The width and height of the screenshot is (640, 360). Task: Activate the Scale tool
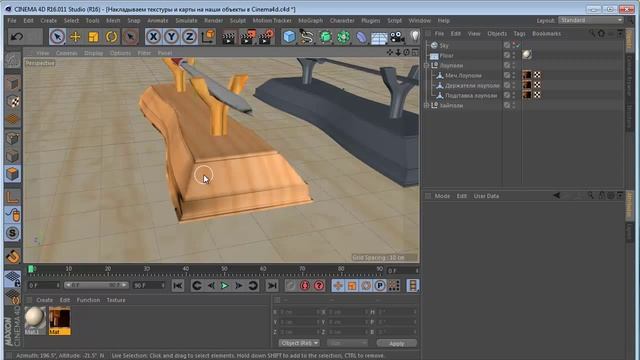93,37
